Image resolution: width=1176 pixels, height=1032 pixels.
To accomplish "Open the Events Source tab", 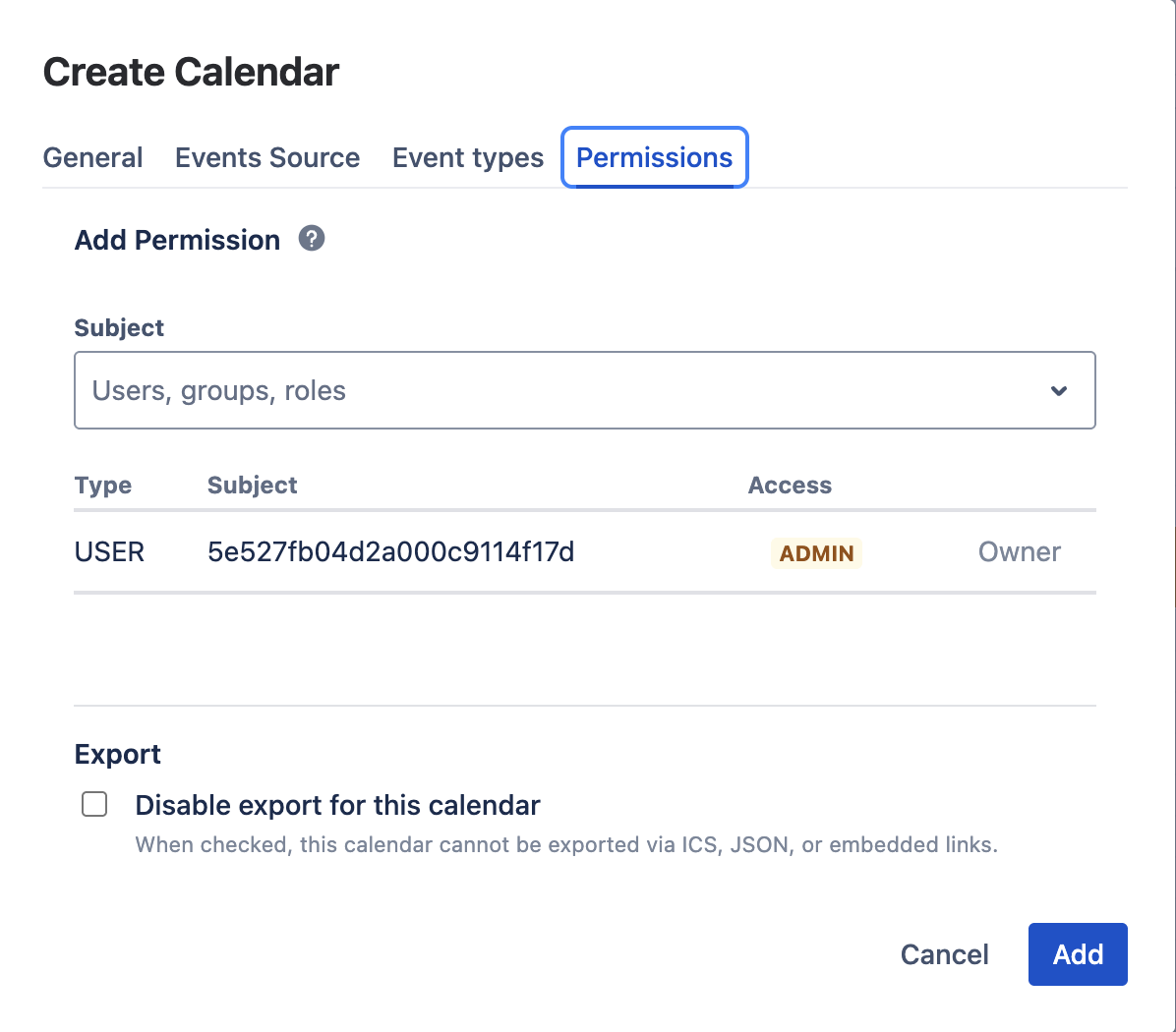I will [x=266, y=157].
